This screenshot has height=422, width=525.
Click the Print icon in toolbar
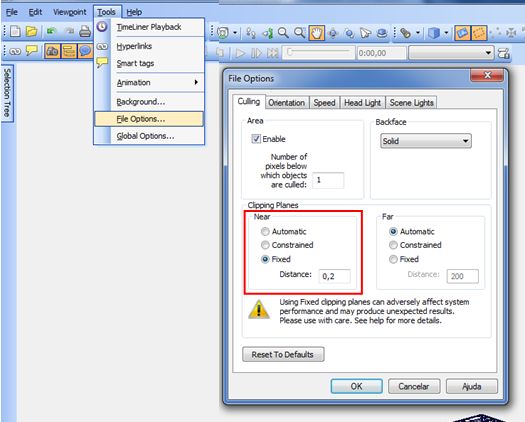click(85, 32)
